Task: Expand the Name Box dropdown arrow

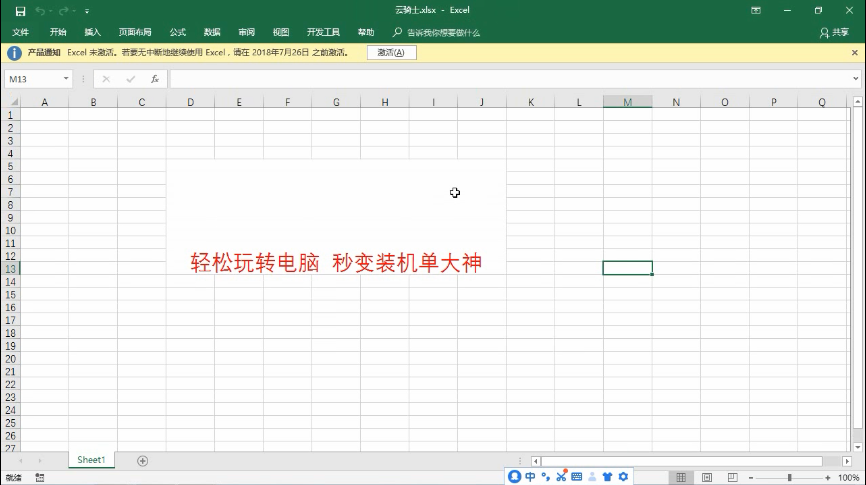Action: [66, 79]
